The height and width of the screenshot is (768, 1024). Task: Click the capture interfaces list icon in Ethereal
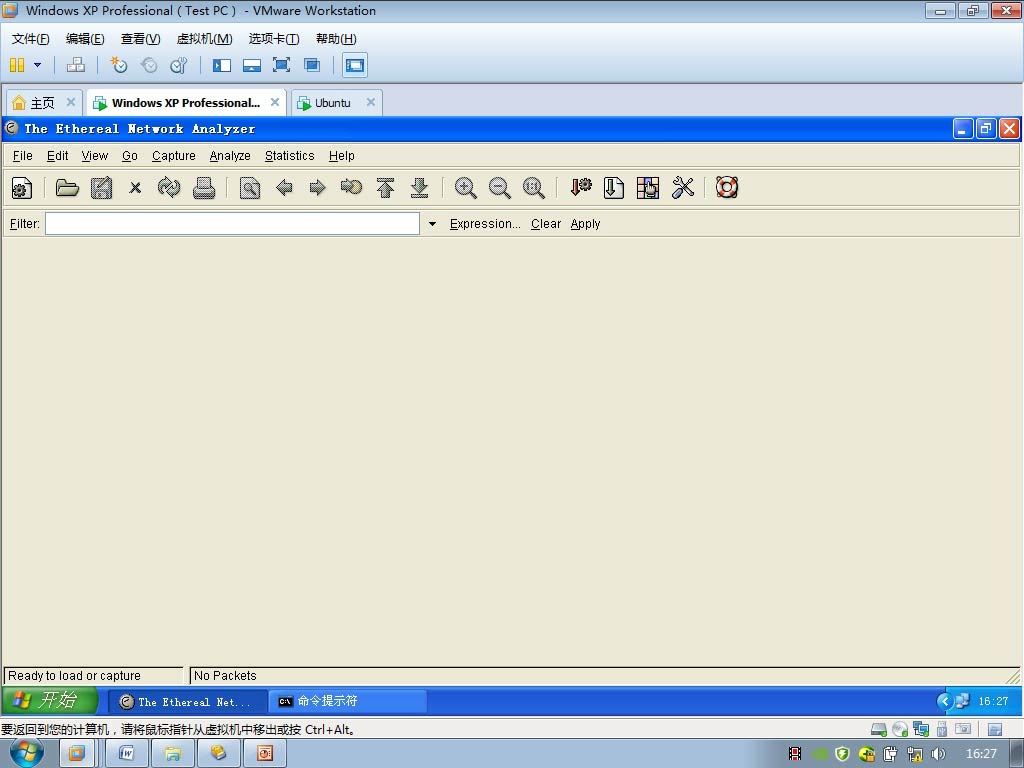(x=22, y=188)
